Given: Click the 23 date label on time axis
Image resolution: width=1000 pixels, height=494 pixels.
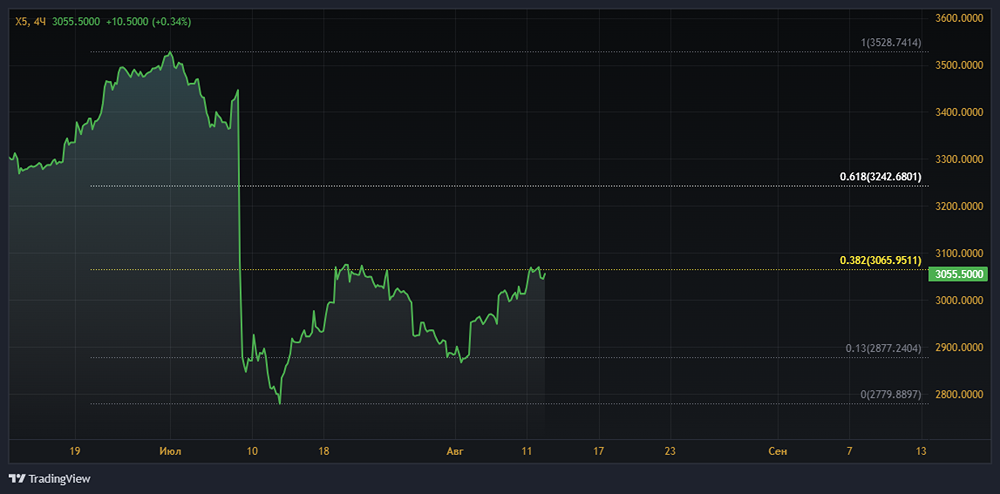Looking at the screenshot, I should 670,452.
